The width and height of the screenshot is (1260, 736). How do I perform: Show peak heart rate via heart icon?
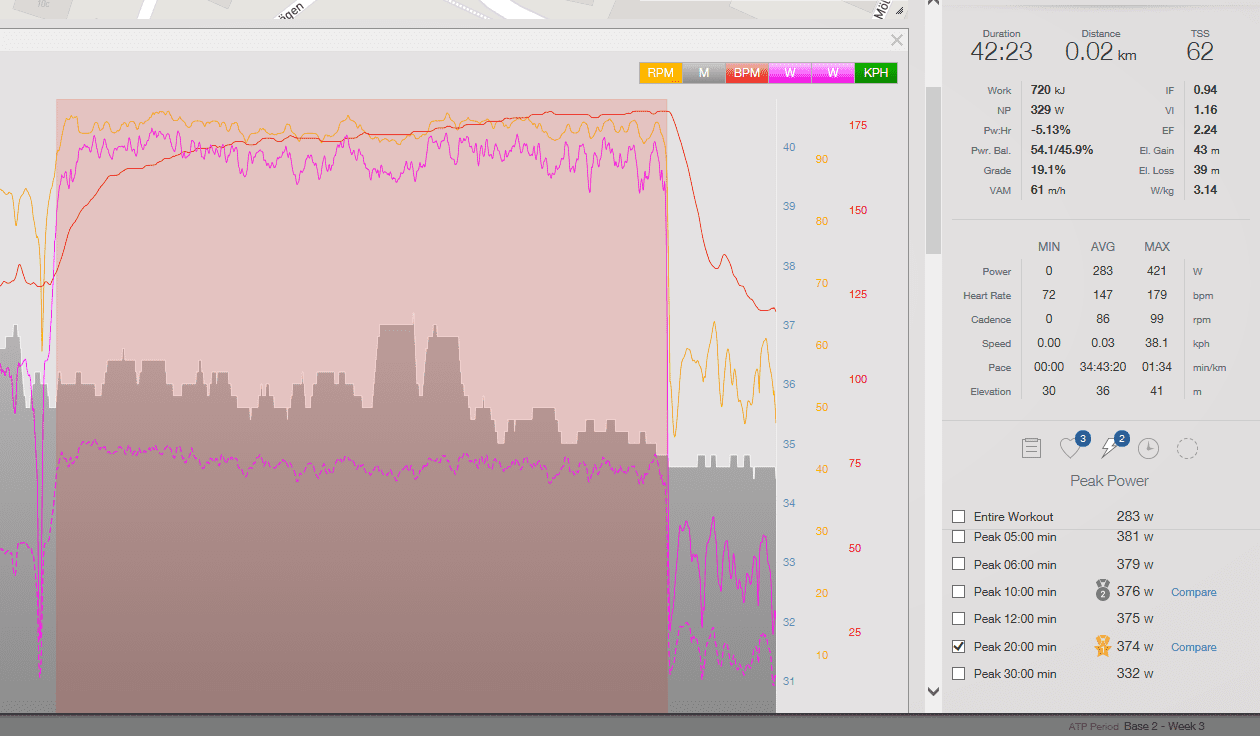click(1071, 448)
